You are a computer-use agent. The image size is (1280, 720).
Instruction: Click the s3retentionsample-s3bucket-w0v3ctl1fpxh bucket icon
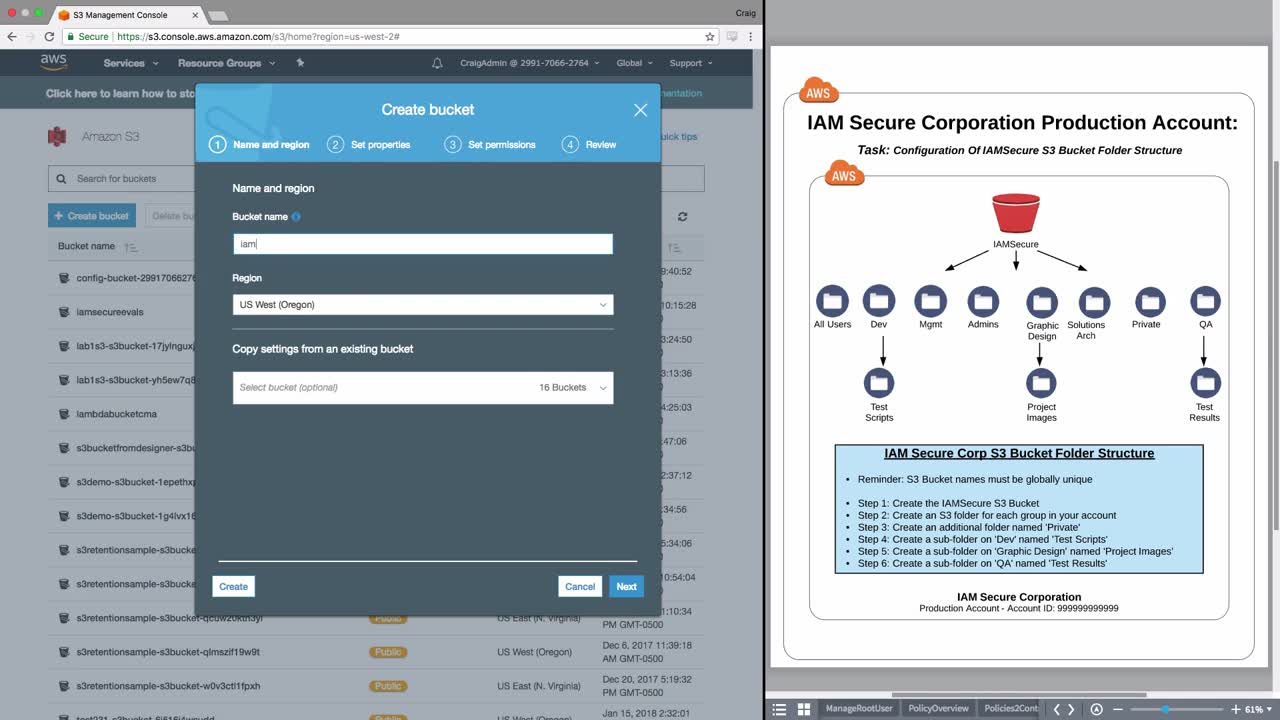pyautogui.click(x=64, y=686)
